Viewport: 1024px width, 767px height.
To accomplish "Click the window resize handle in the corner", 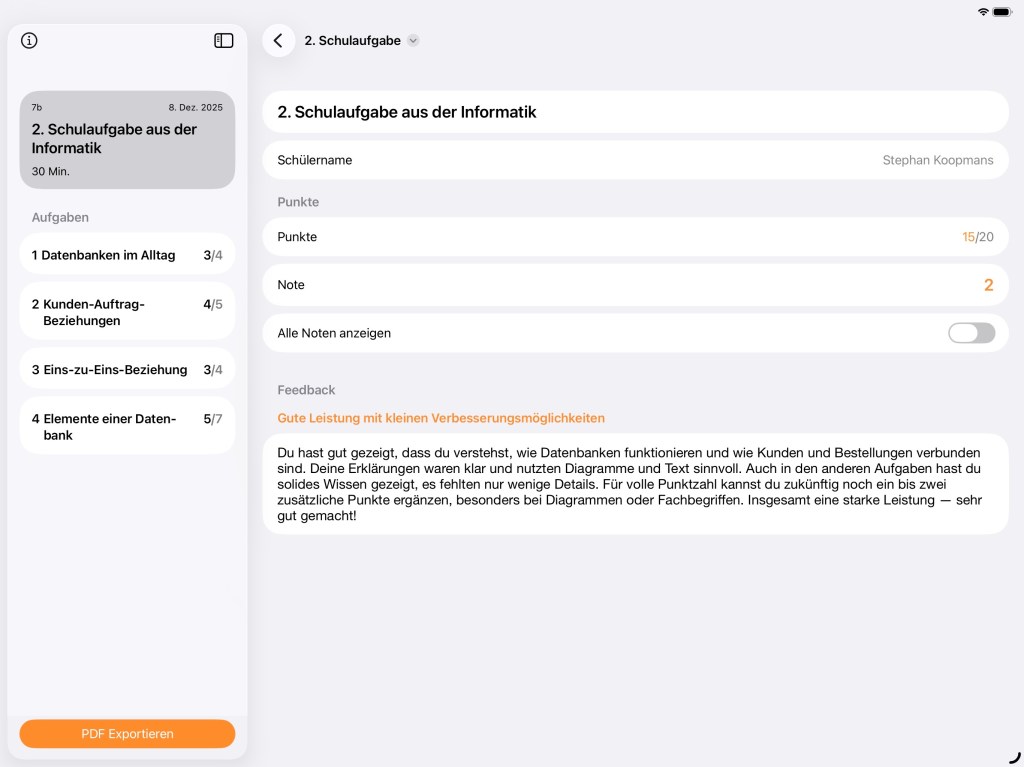I will point(1014,757).
